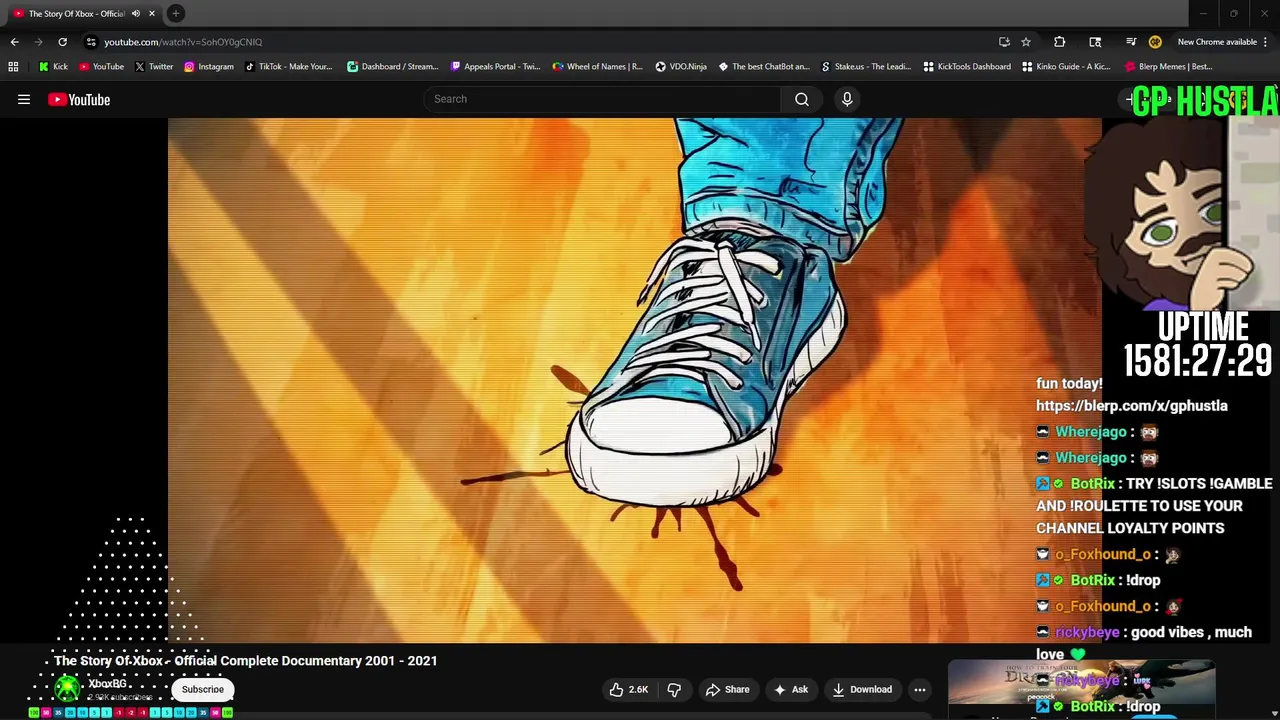Viewport: 1280px width, 720px height.
Task: Open the Share dialog for the video
Action: coord(727,689)
